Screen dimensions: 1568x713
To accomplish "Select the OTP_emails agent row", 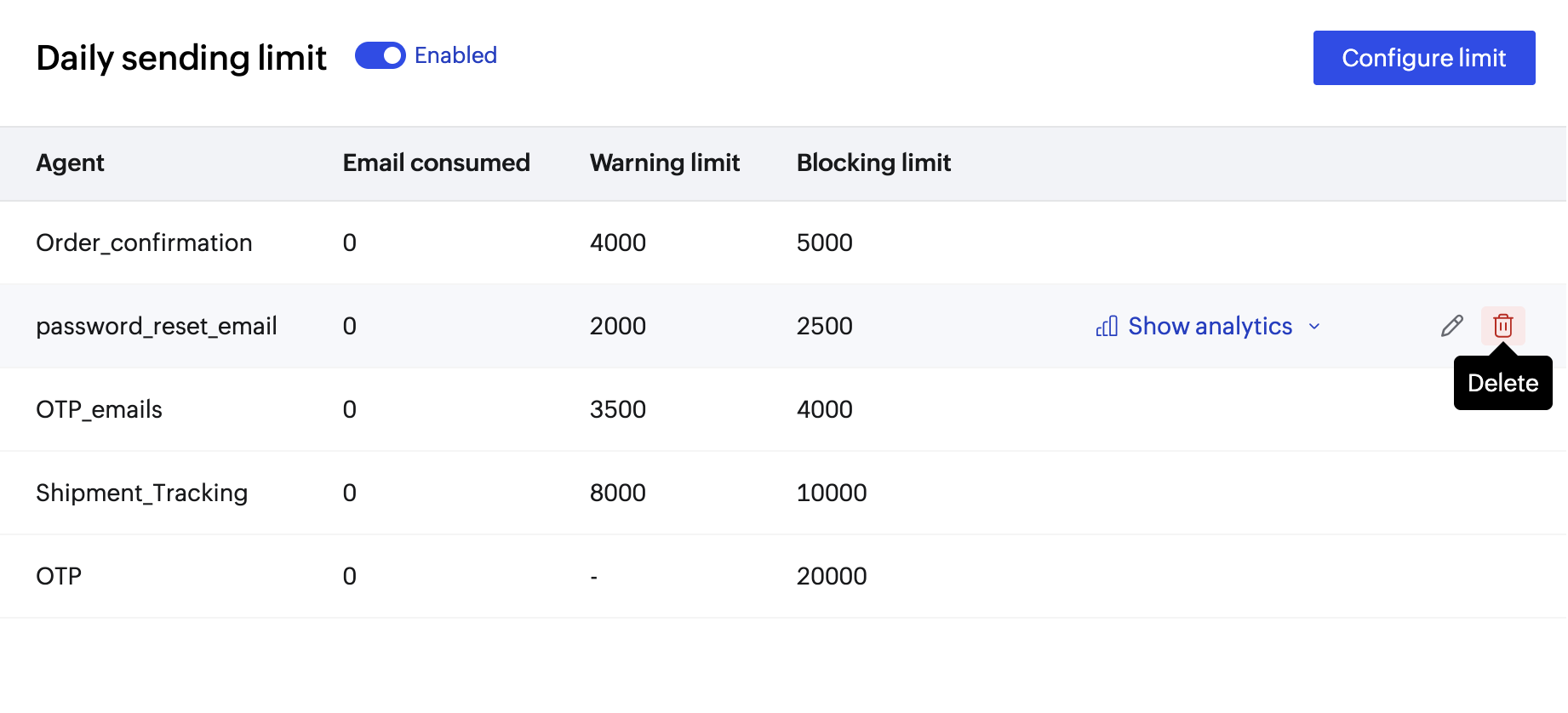I will 99,410.
